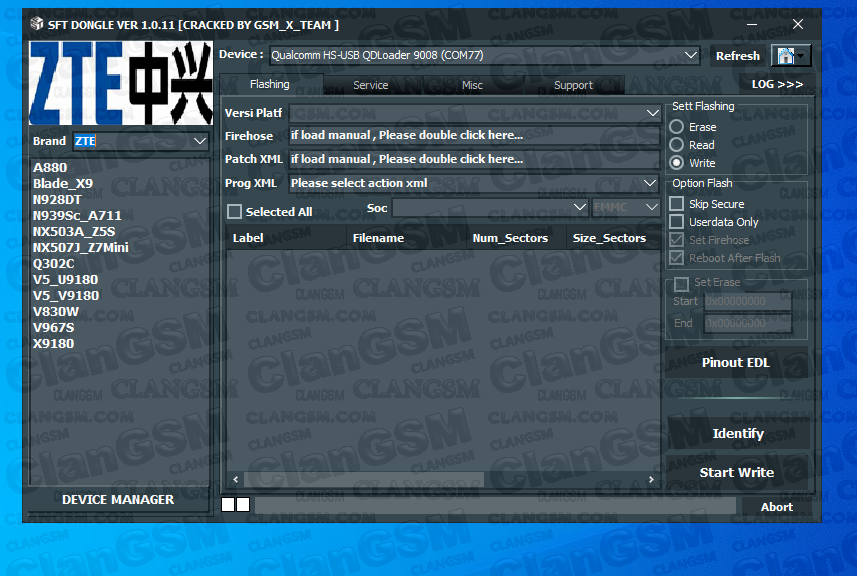Switch to the Flashing tab
Image resolution: width=857 pixels, height=576 pixels.
click(270, 84)
